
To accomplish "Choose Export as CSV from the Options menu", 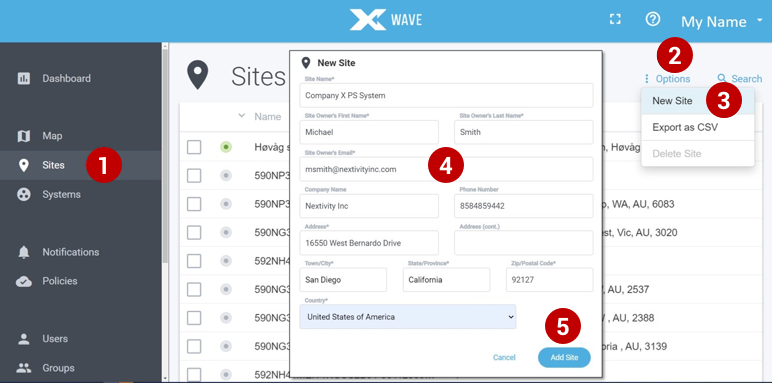I will click(698, 128).
